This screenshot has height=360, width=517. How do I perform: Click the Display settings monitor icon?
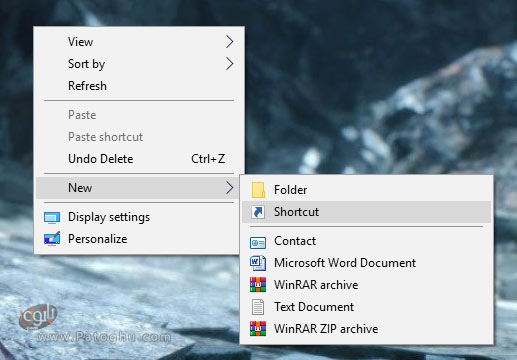[52, 218]
